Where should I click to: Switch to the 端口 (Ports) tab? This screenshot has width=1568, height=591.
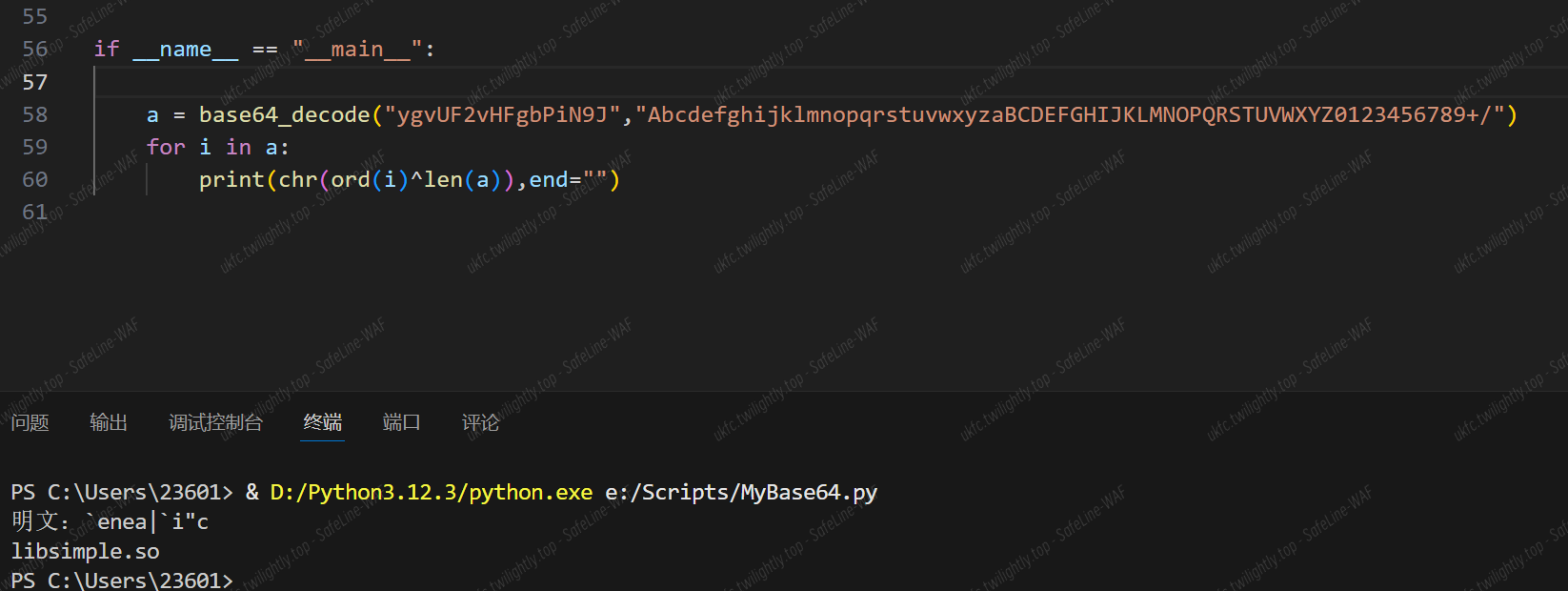(x=401, y=422)
